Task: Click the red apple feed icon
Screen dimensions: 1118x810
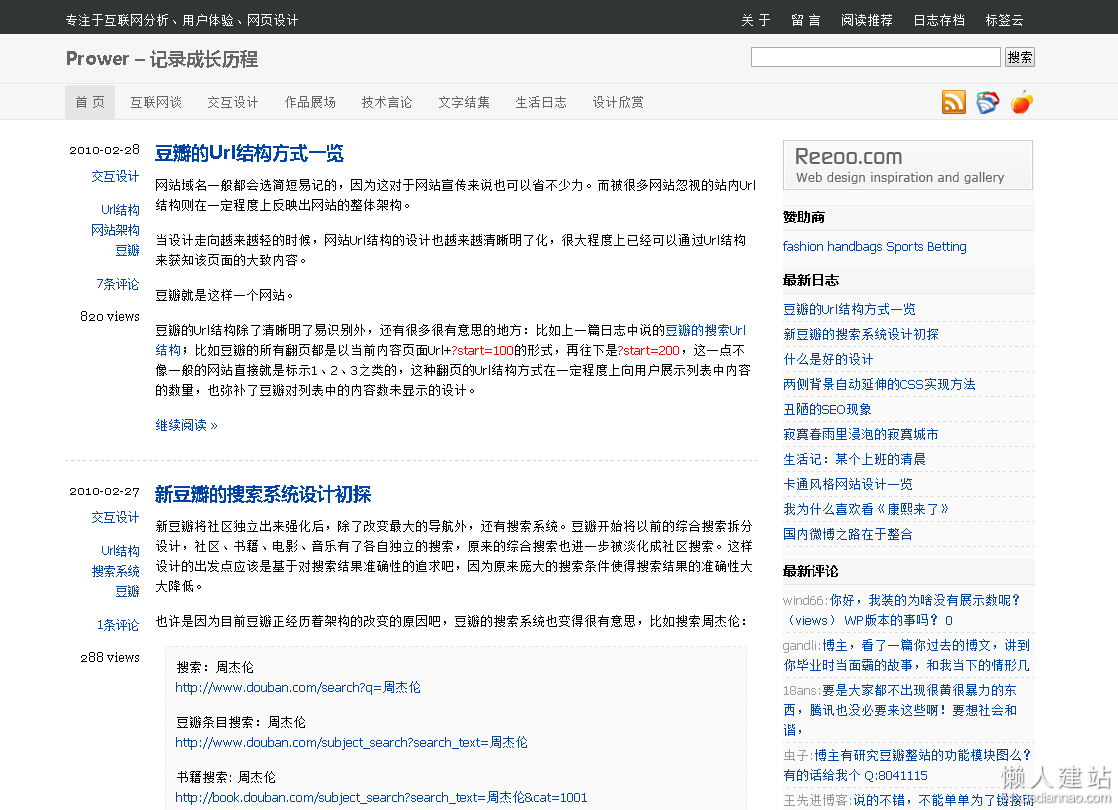Action: [1022, 103]
